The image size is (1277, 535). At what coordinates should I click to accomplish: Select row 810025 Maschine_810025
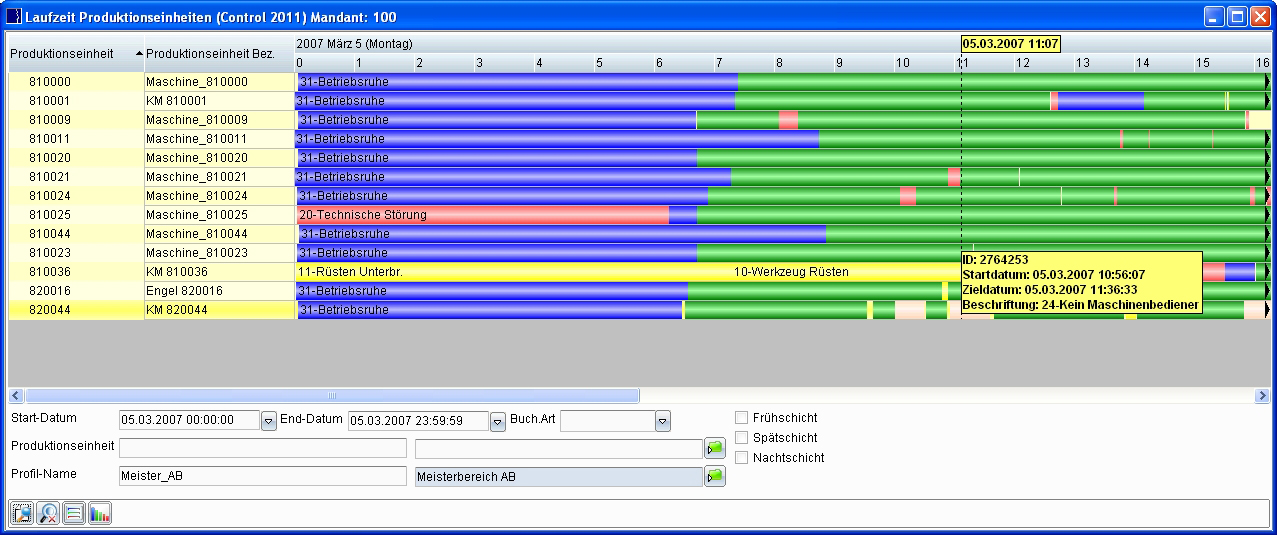click(x=150, y=215)
